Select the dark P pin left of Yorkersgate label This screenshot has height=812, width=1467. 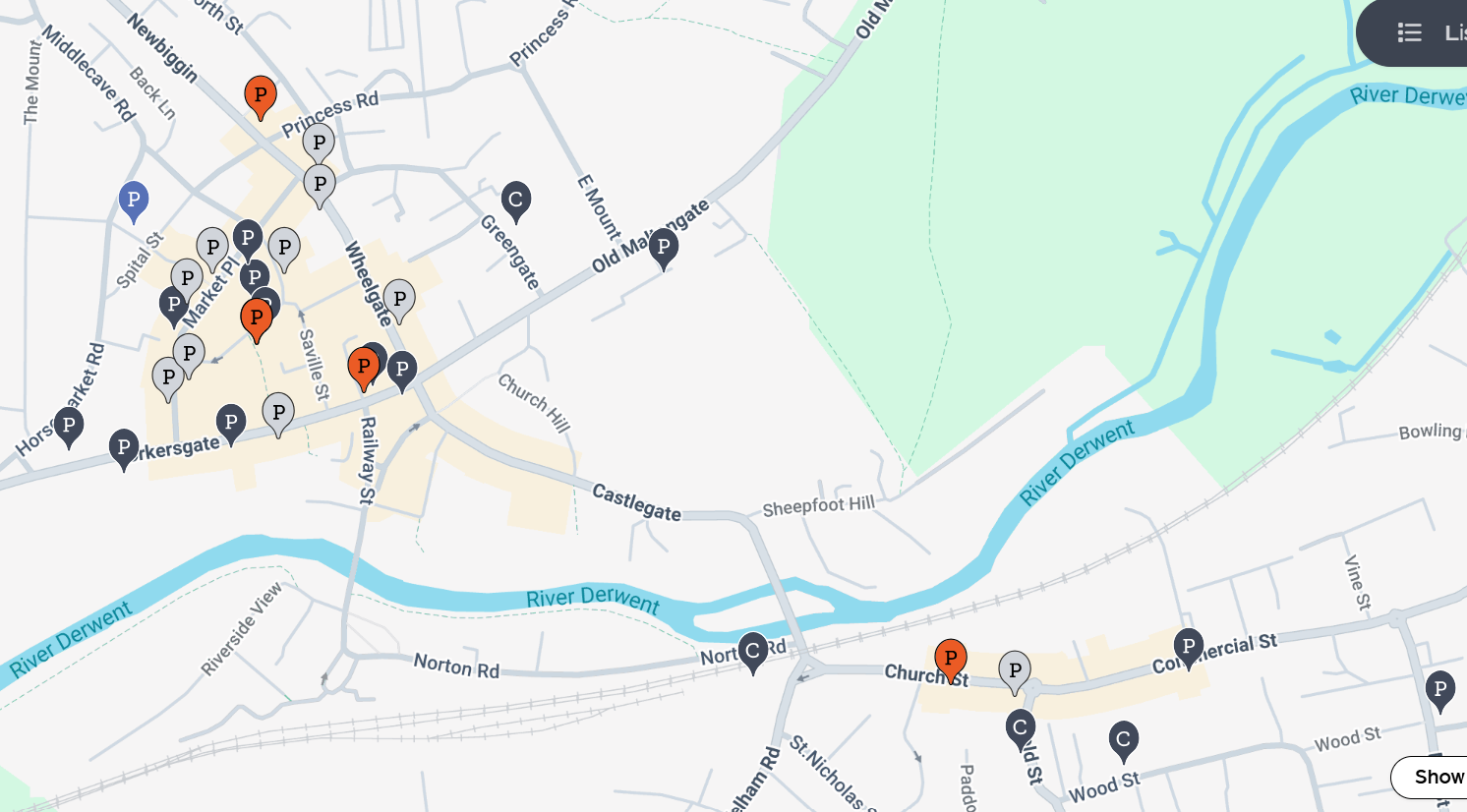pos(124,449)
